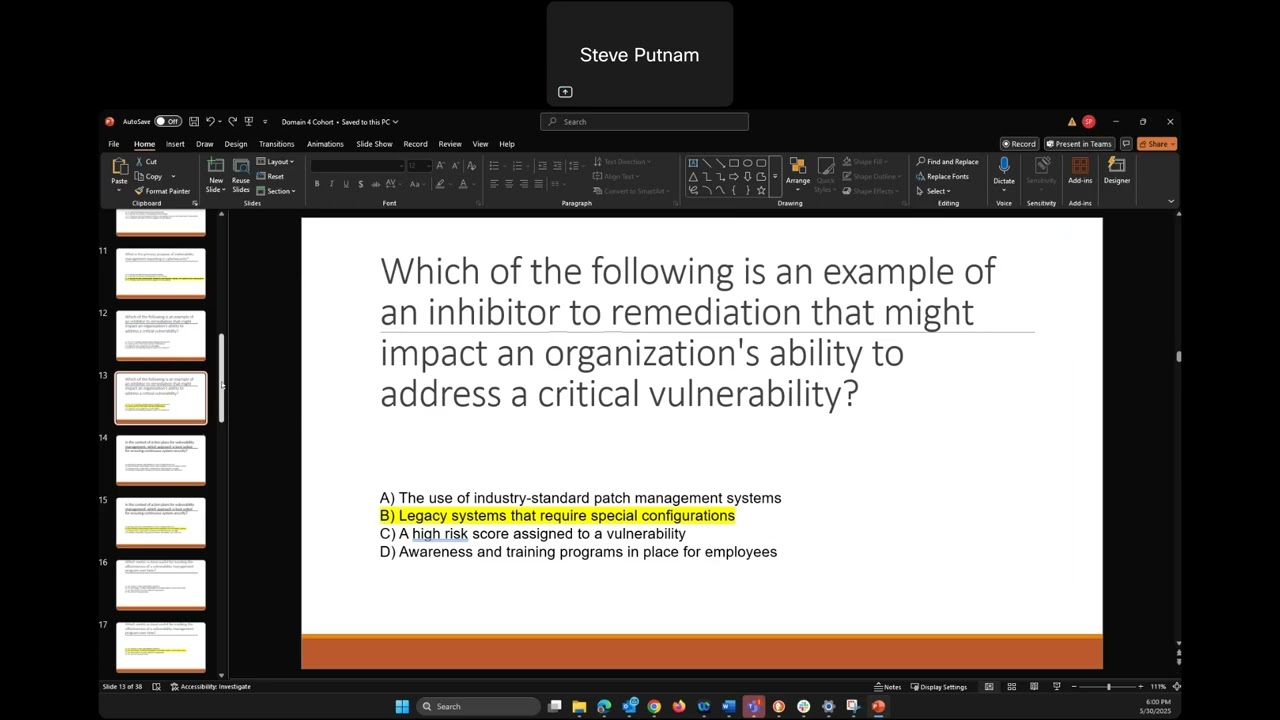
Task: Open Display Settings in status bar
Action: pos(938,687)
